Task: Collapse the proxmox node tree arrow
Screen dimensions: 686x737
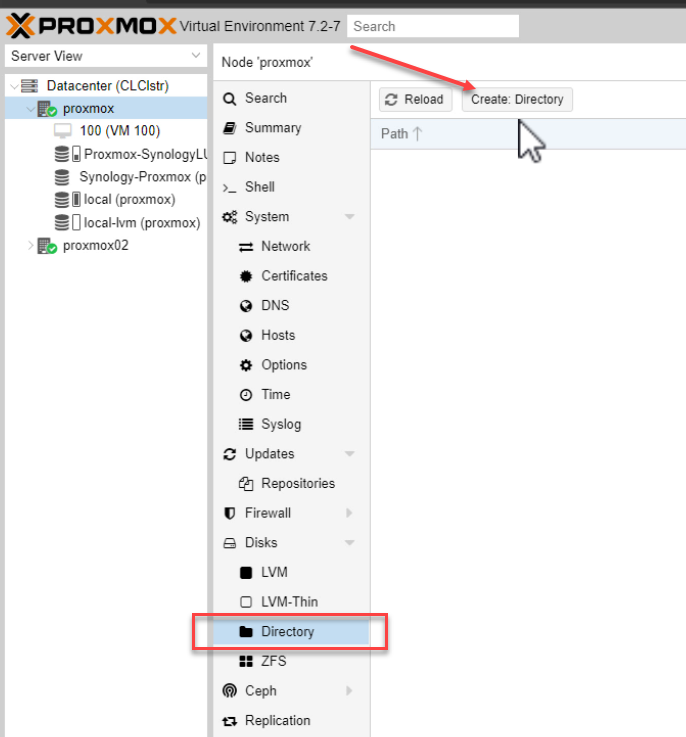Action: (x=31, y=109)
